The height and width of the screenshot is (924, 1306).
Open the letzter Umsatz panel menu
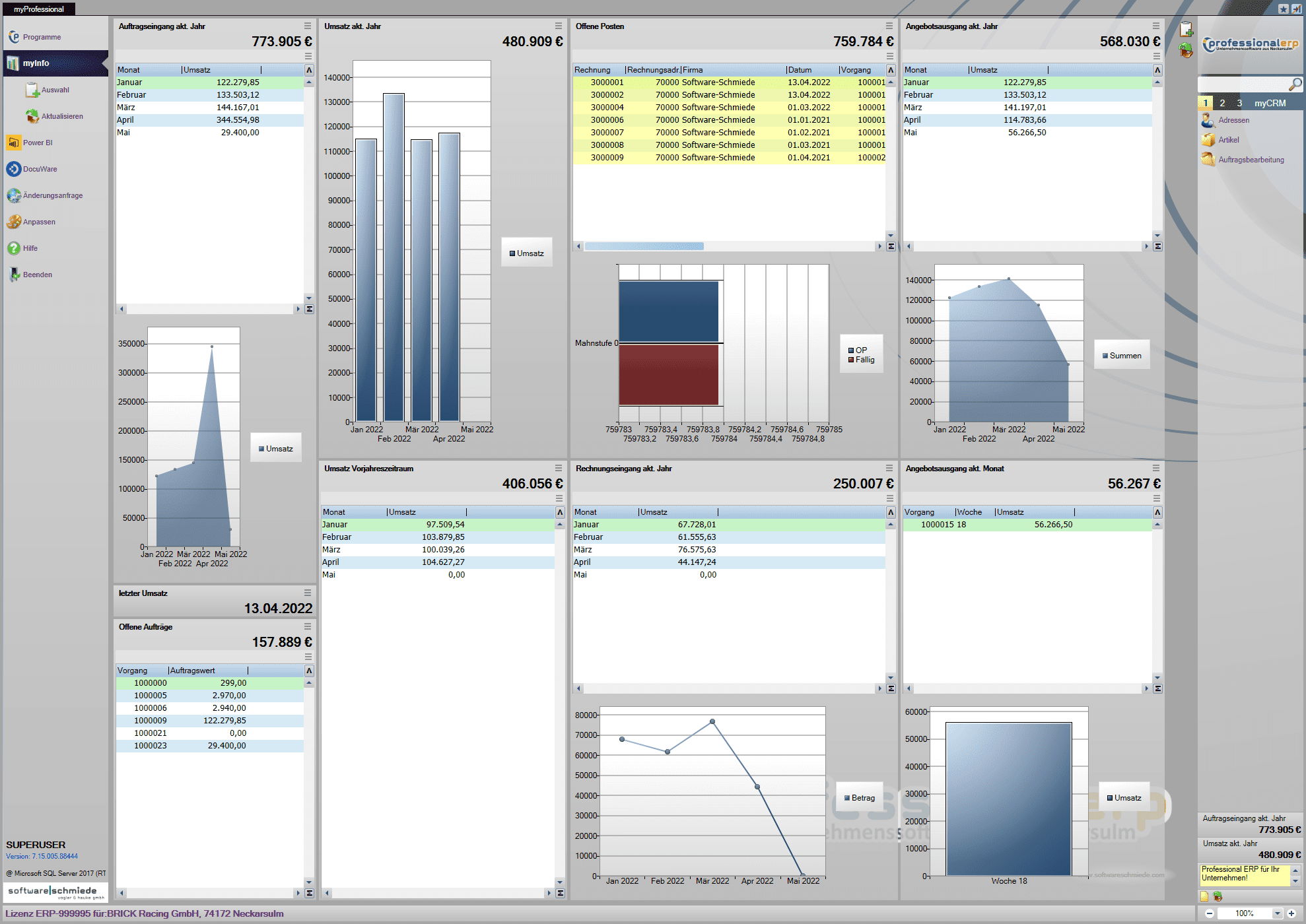[x=308, y=593]
